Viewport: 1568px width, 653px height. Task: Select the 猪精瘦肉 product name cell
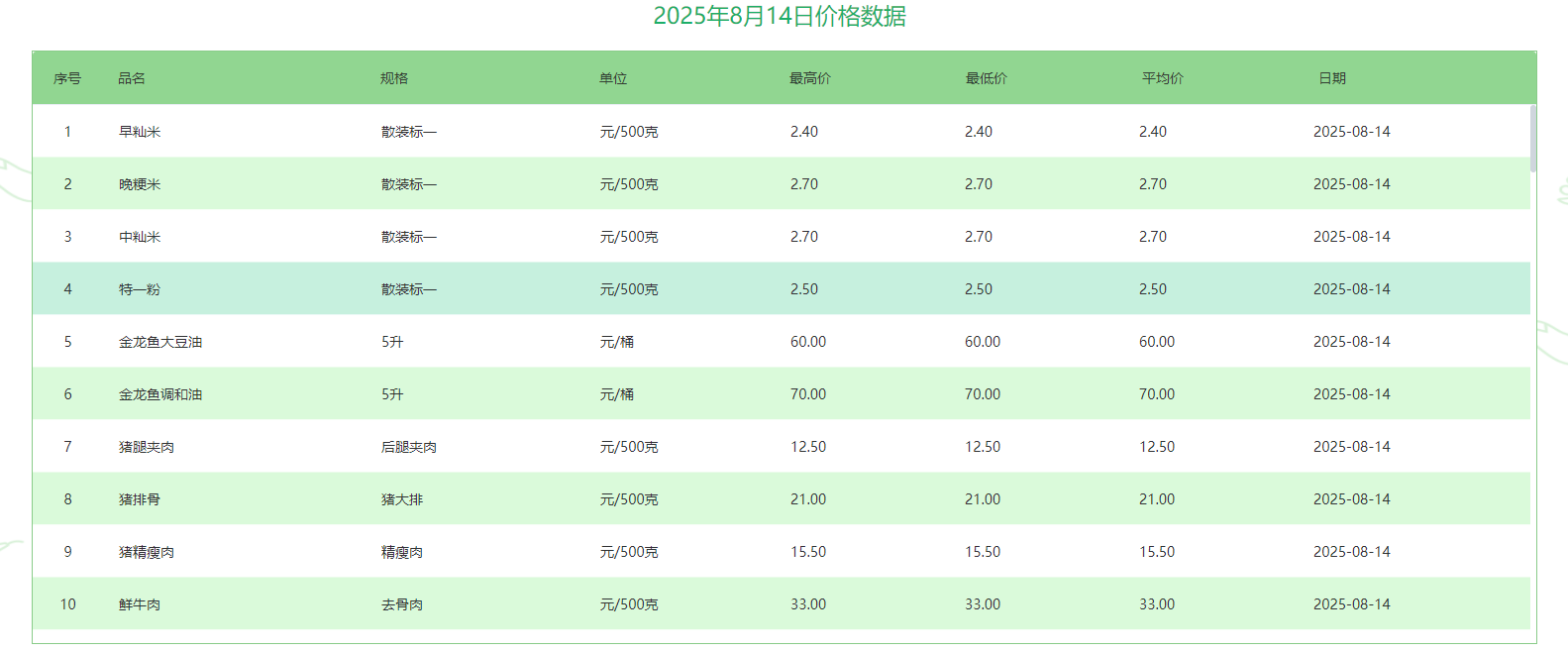click(147, 552)
